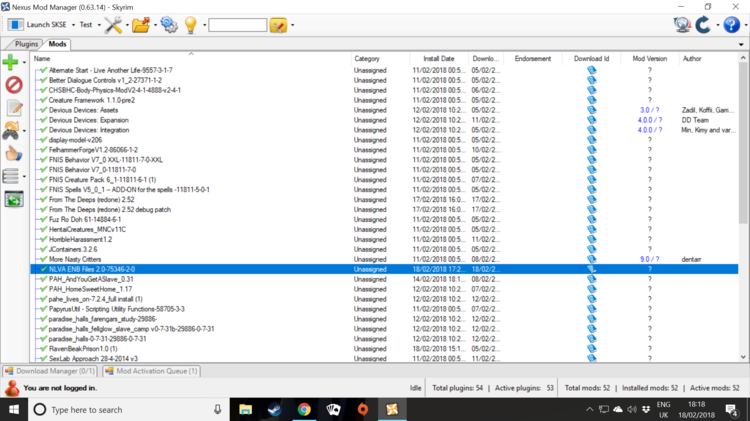The width and height of the screenshot is (750, 421).
Task: Expand the add mod dropdown arrow
Action: point(24,63)
